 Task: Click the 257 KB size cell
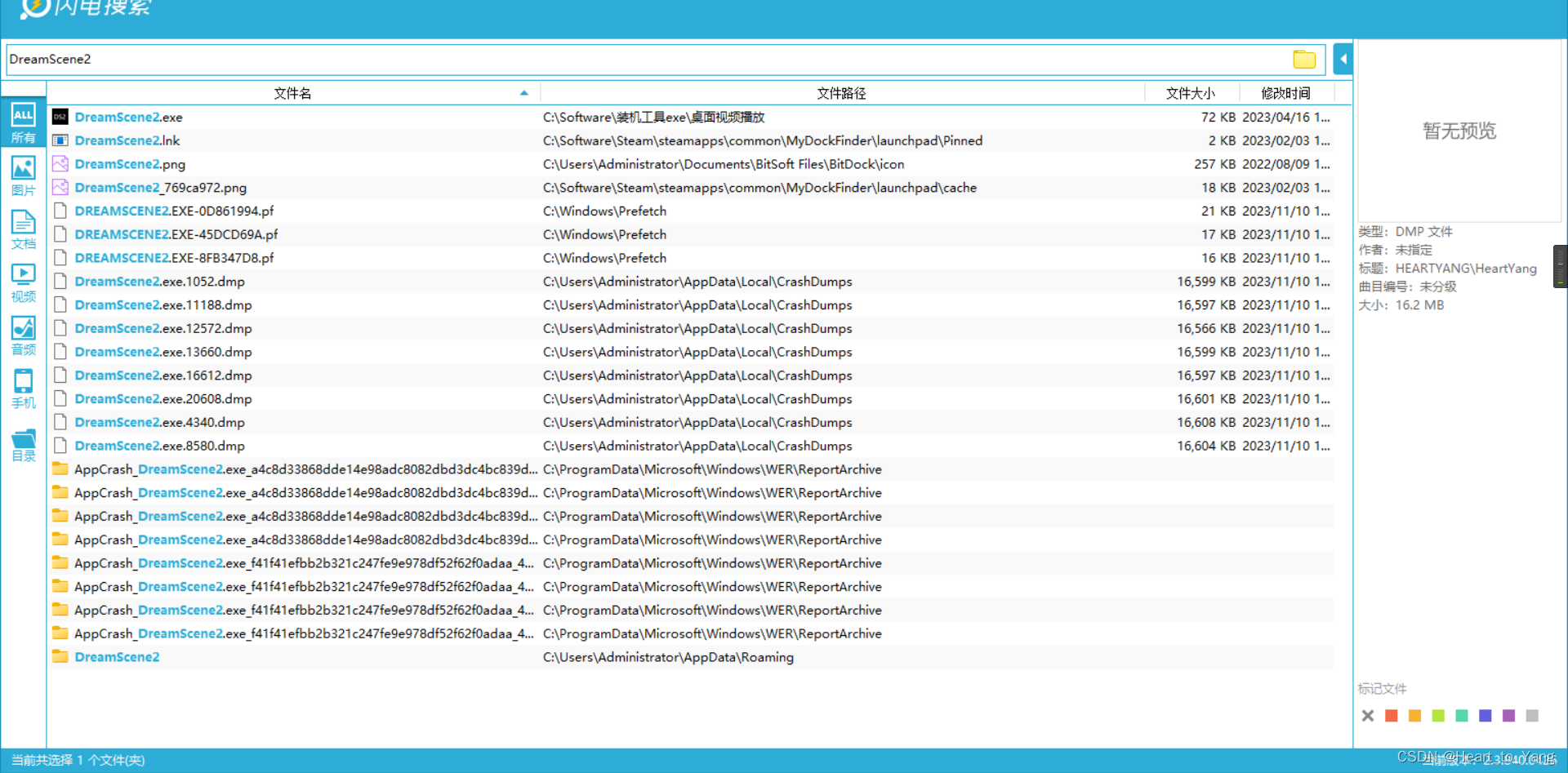tap(1214, 164)
